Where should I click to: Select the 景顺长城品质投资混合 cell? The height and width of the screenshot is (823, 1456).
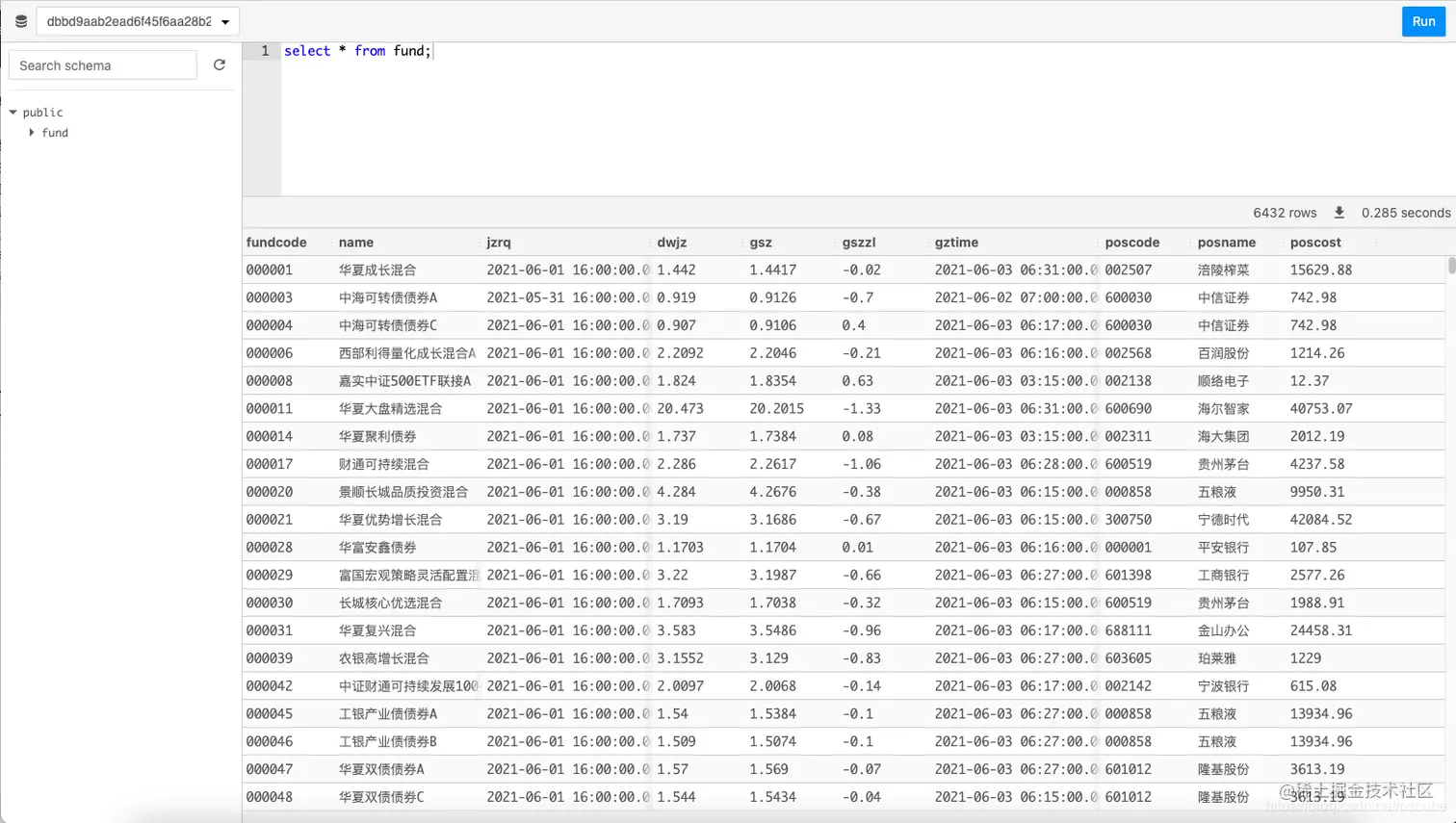tap(403, 492)
